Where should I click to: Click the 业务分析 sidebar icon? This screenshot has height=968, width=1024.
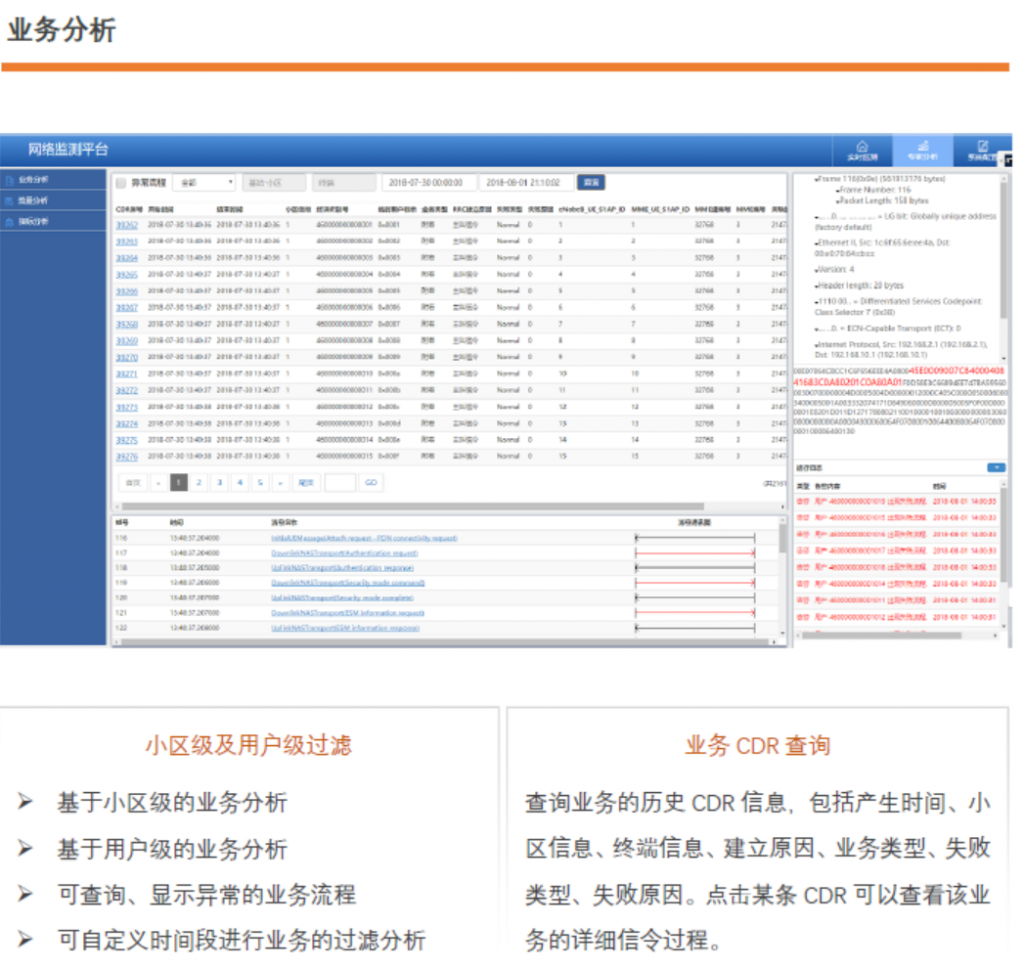10,180
